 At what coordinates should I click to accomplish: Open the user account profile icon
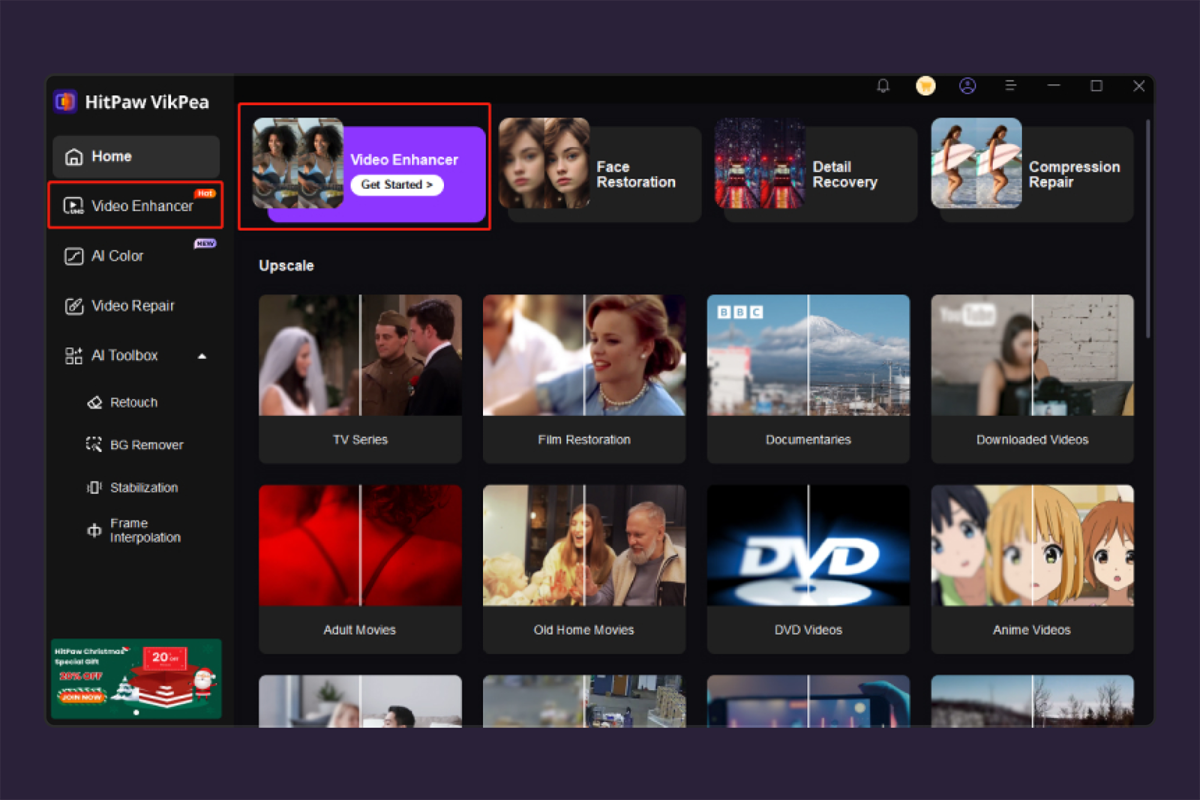coord(967,86)
